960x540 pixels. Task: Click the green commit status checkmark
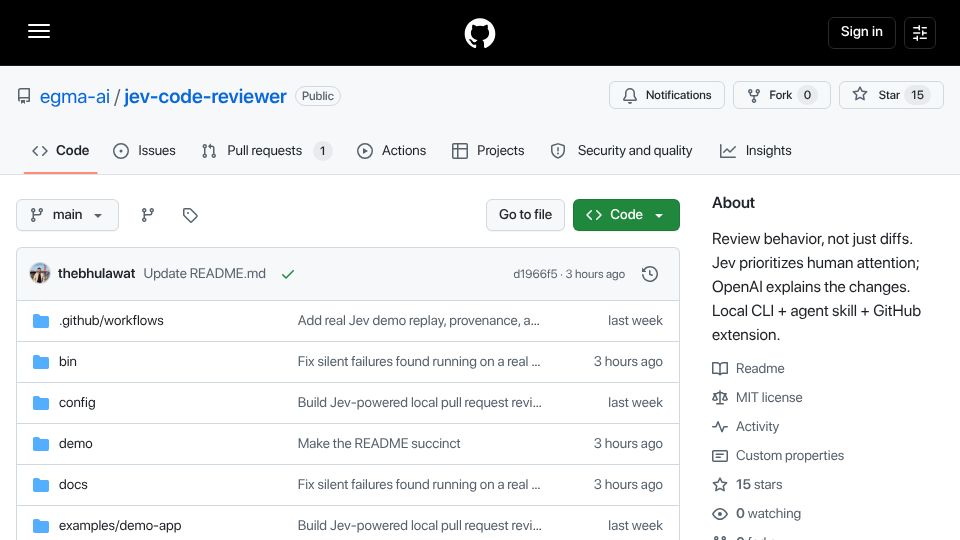288,274
